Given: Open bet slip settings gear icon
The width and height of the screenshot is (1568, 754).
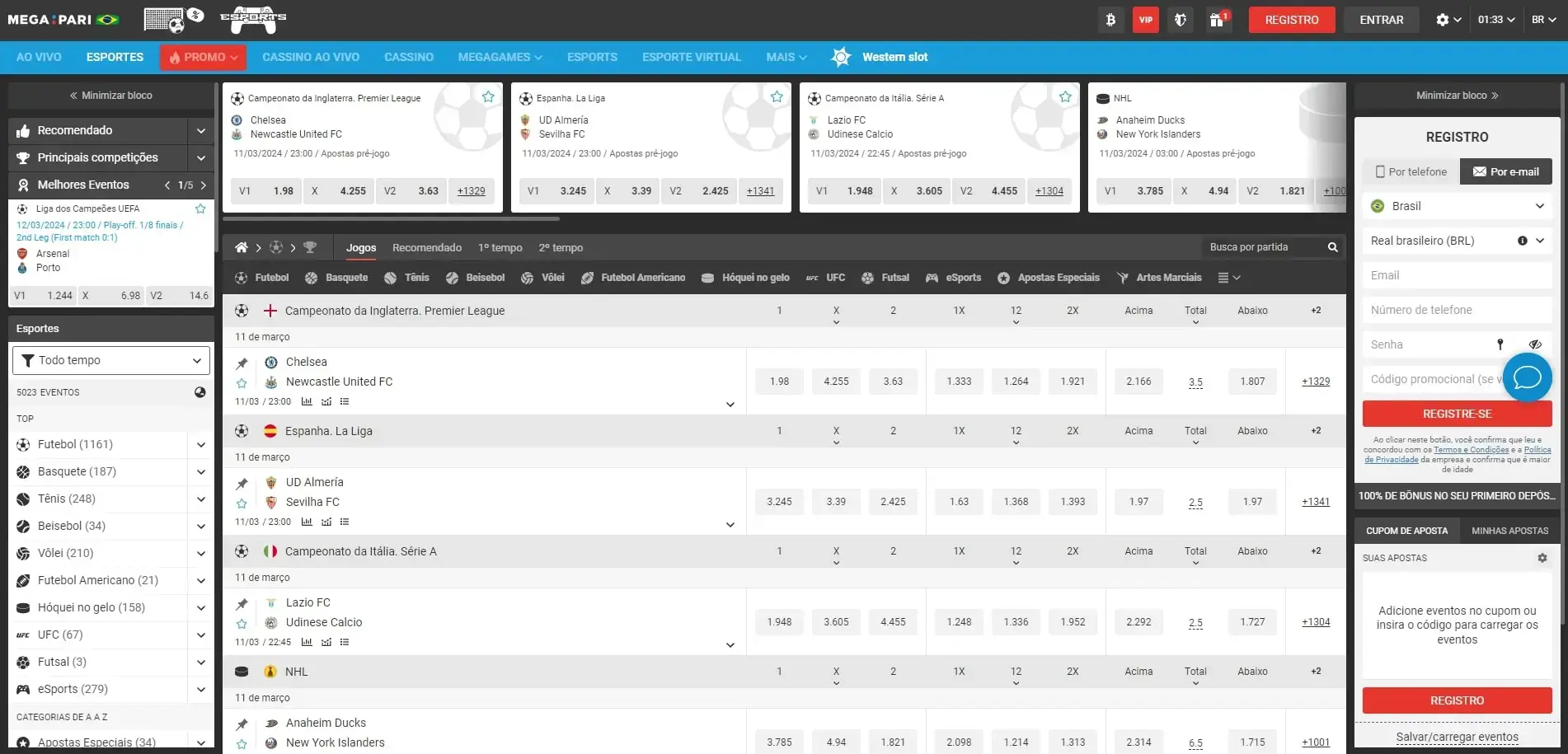Looking at the screenshot, I should click(1542, 558).
